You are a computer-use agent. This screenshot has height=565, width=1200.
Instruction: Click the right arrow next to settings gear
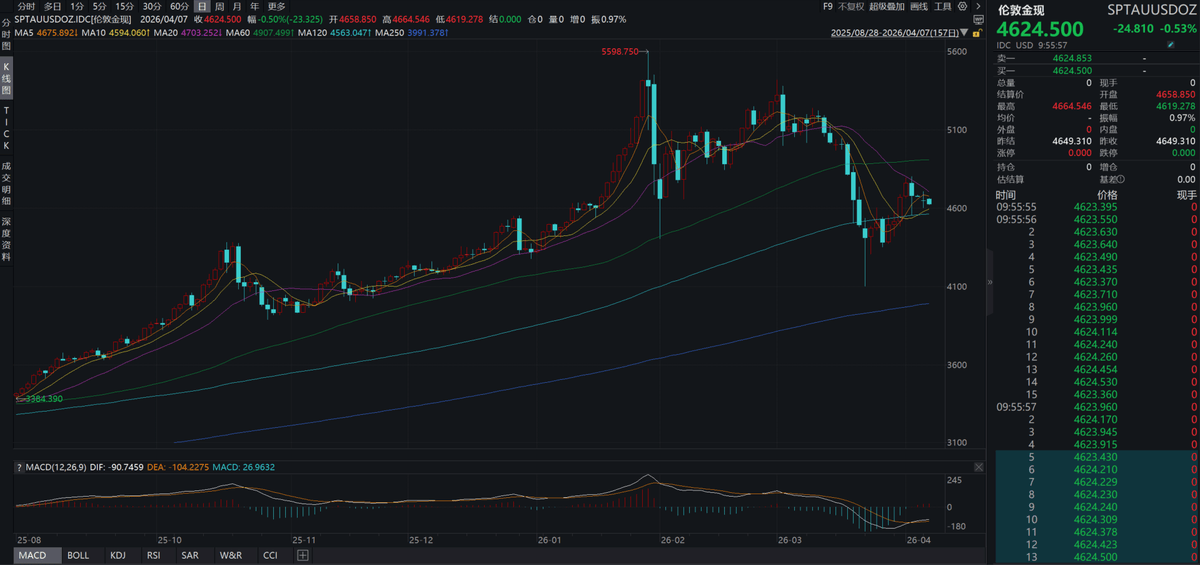[976, 6]
